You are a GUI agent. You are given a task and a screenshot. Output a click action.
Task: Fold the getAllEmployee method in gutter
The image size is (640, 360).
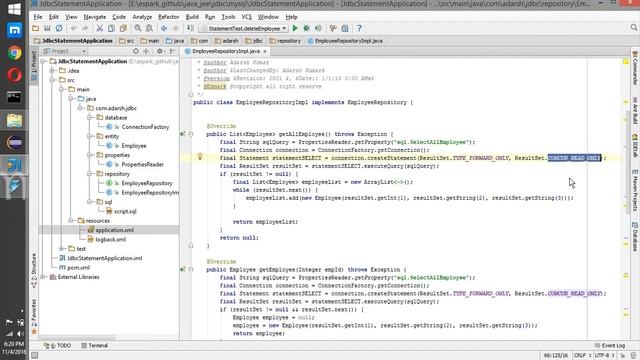(191, 134)
